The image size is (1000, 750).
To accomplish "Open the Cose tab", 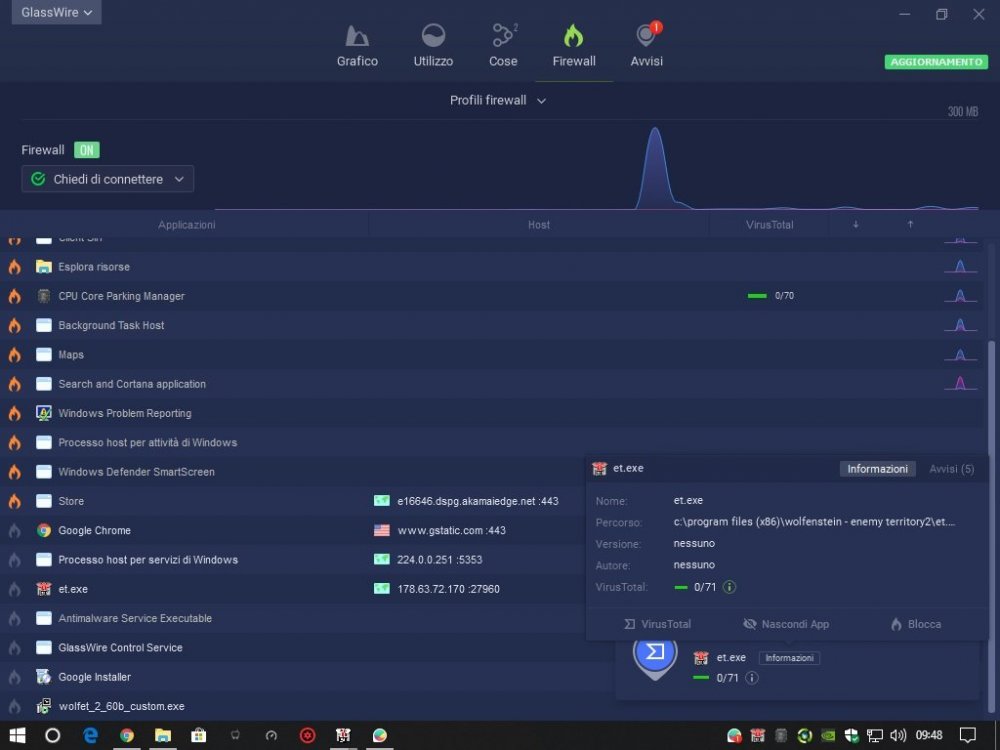I will click(503, 46).
